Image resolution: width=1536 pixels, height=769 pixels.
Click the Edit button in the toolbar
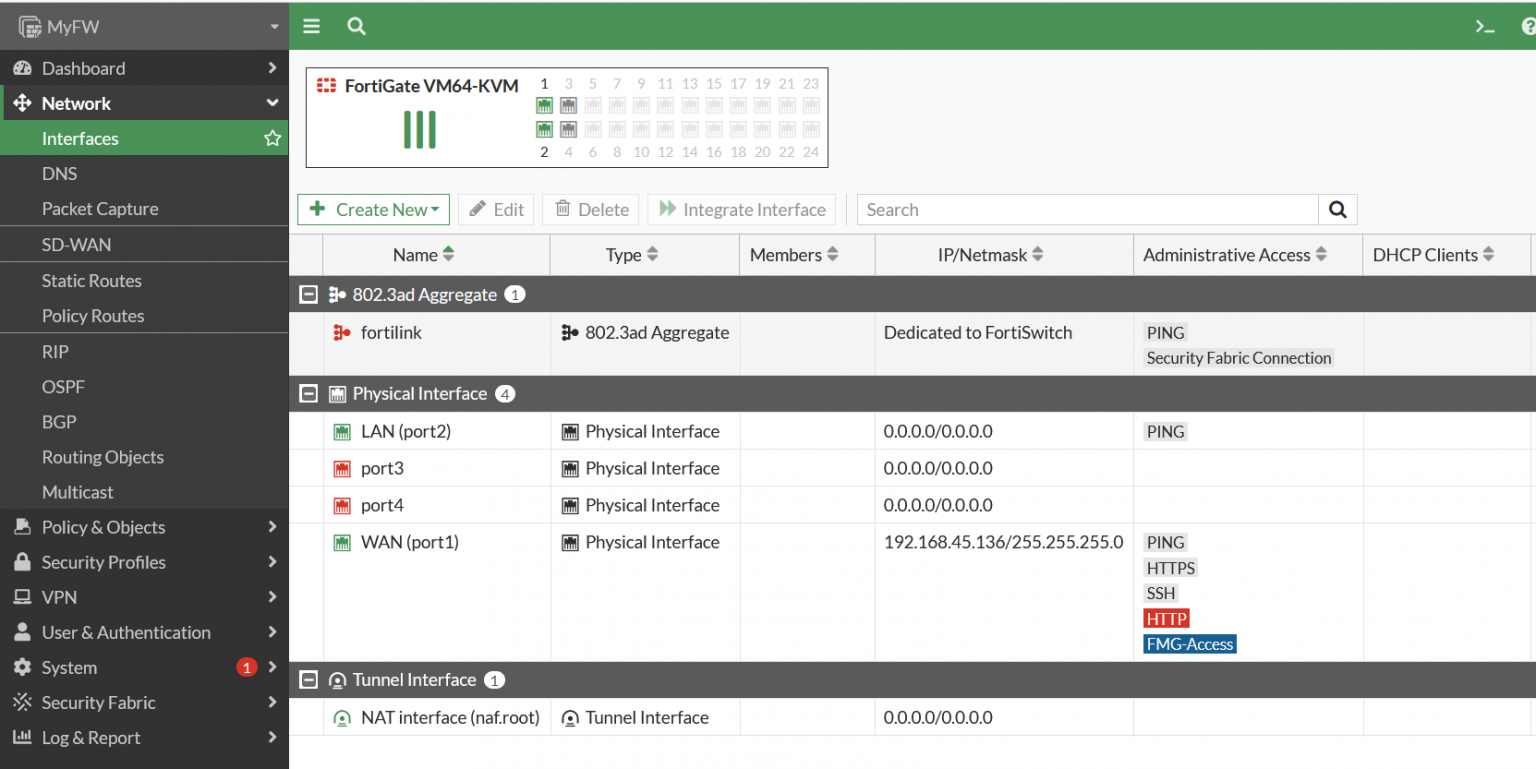click(x=495, y=209)
